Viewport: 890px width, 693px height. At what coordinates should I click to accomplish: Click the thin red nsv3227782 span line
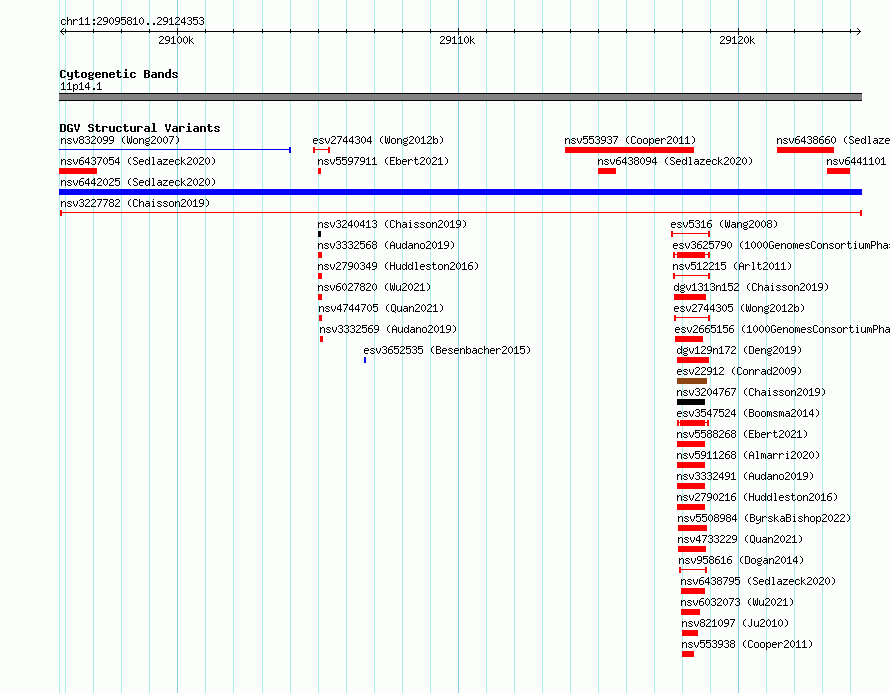point(460,213)
